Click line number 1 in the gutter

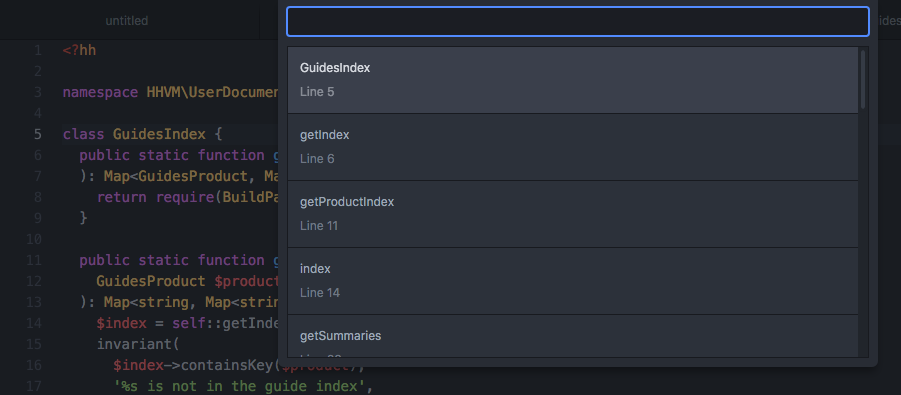click(38, 51)
